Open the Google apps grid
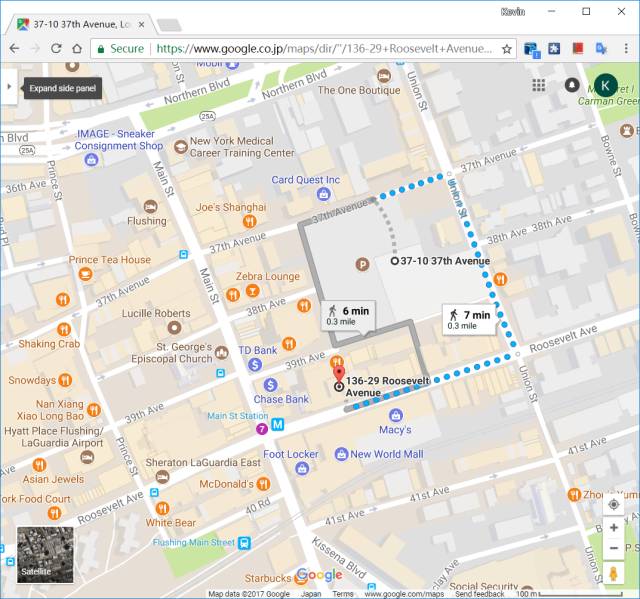This screenshot has width=640, height=599. [x=538, y=85]
